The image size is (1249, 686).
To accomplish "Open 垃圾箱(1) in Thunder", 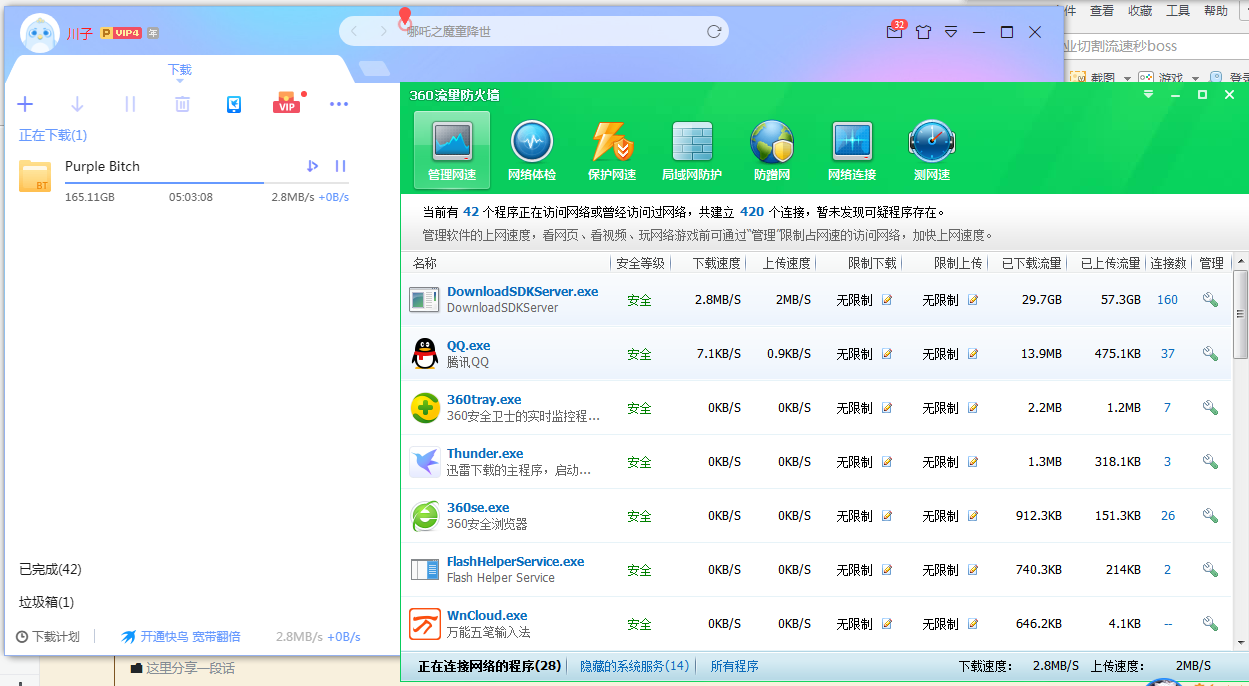I will pos(46,602).
